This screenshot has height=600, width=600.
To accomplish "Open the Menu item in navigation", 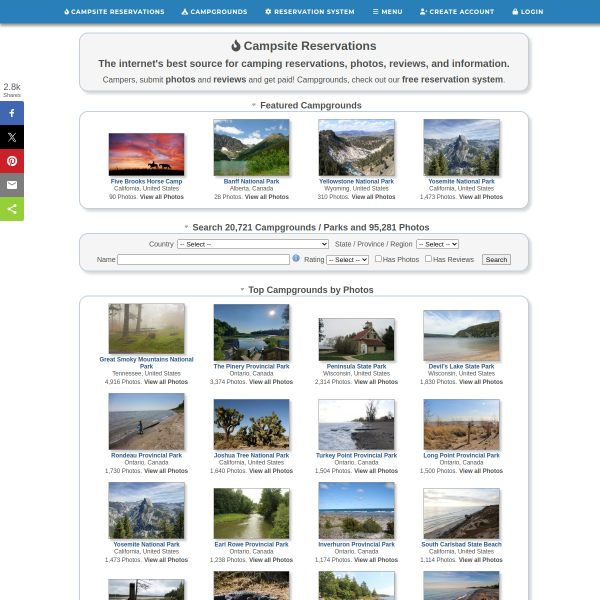I will (387, 12).
